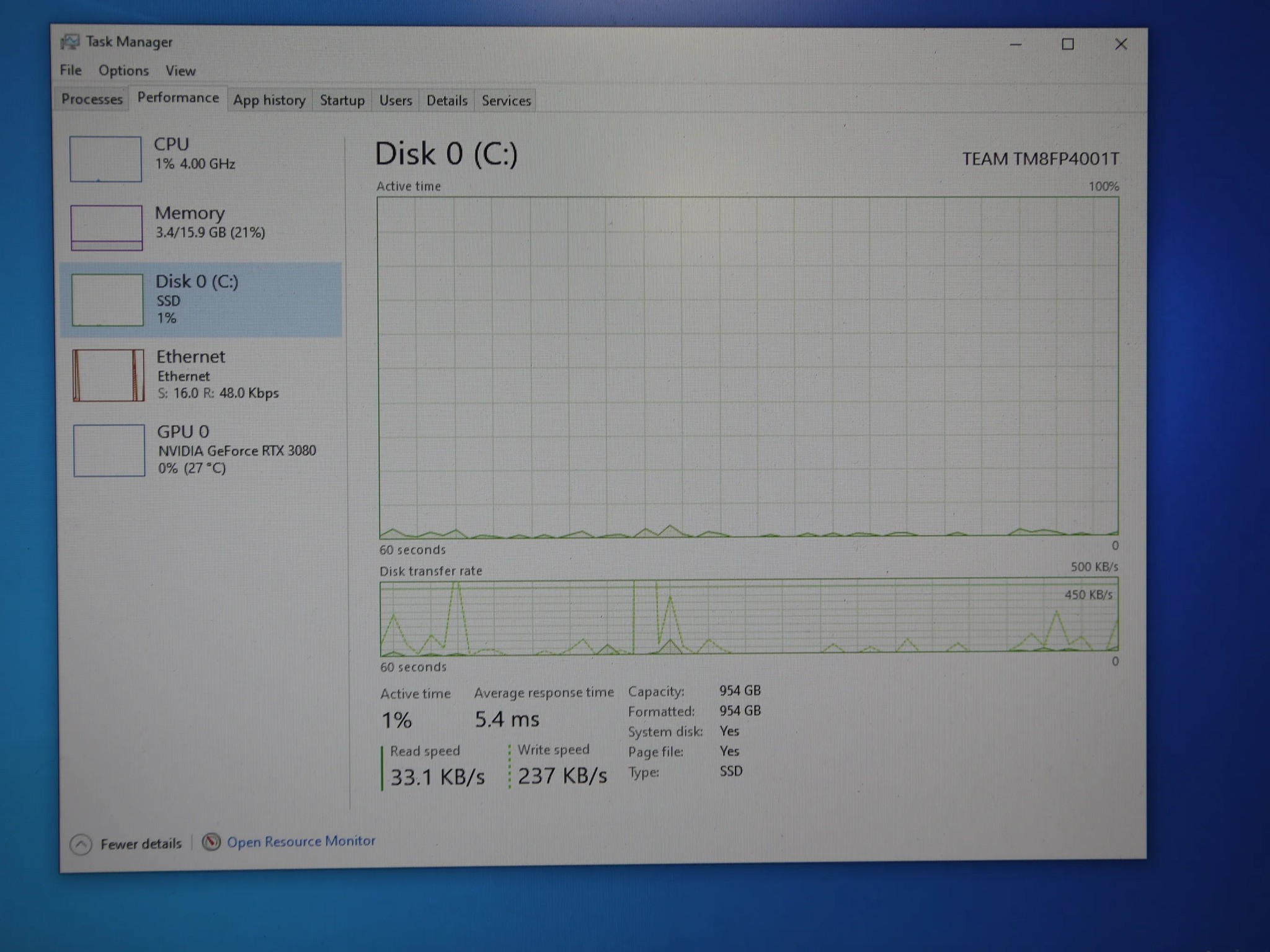Select the GPU 0 mini graph

pyautogui.click(x=109, y=450)
